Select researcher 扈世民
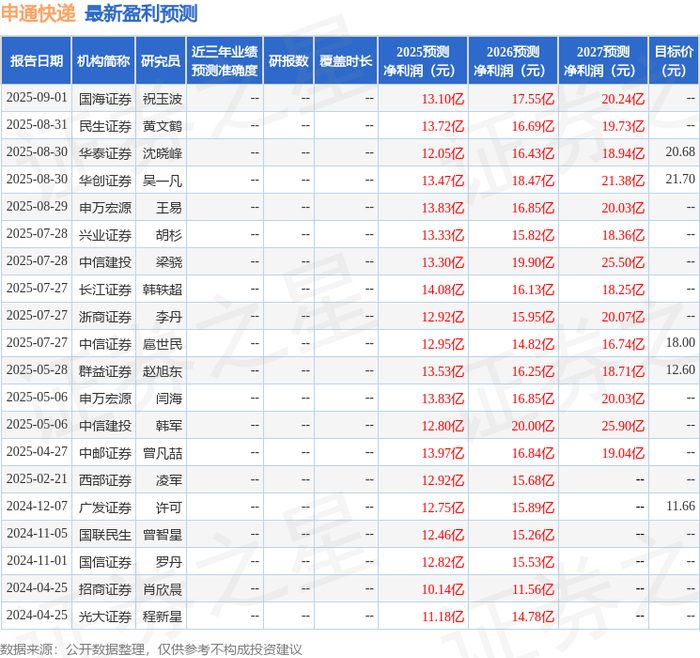The image size is (700, 658). pos(162,344)
